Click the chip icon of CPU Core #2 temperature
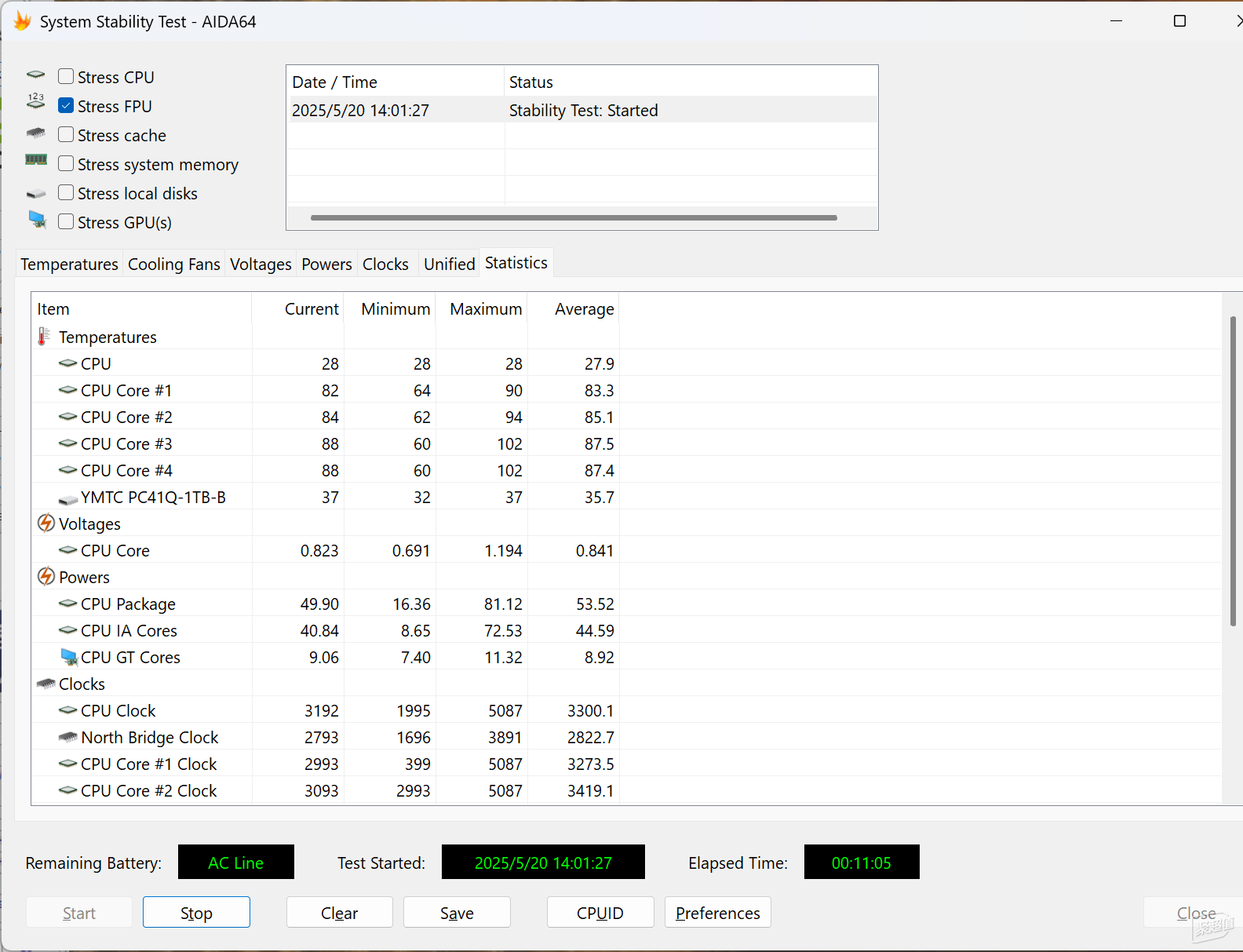This screenshot has height=952, width=1243. tap(68, 417)
